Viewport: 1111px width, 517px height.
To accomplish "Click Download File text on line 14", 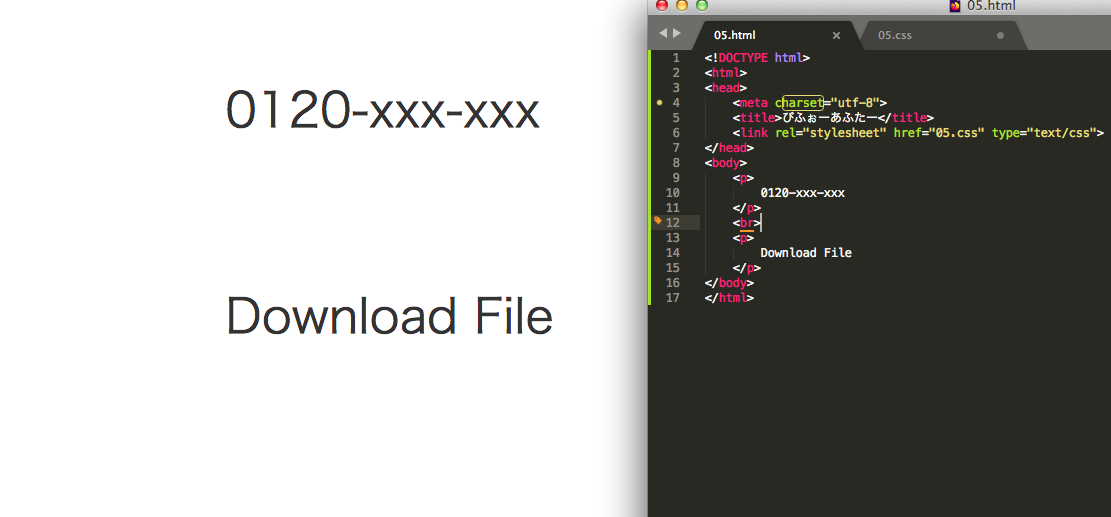I will (x=806, y=253).
